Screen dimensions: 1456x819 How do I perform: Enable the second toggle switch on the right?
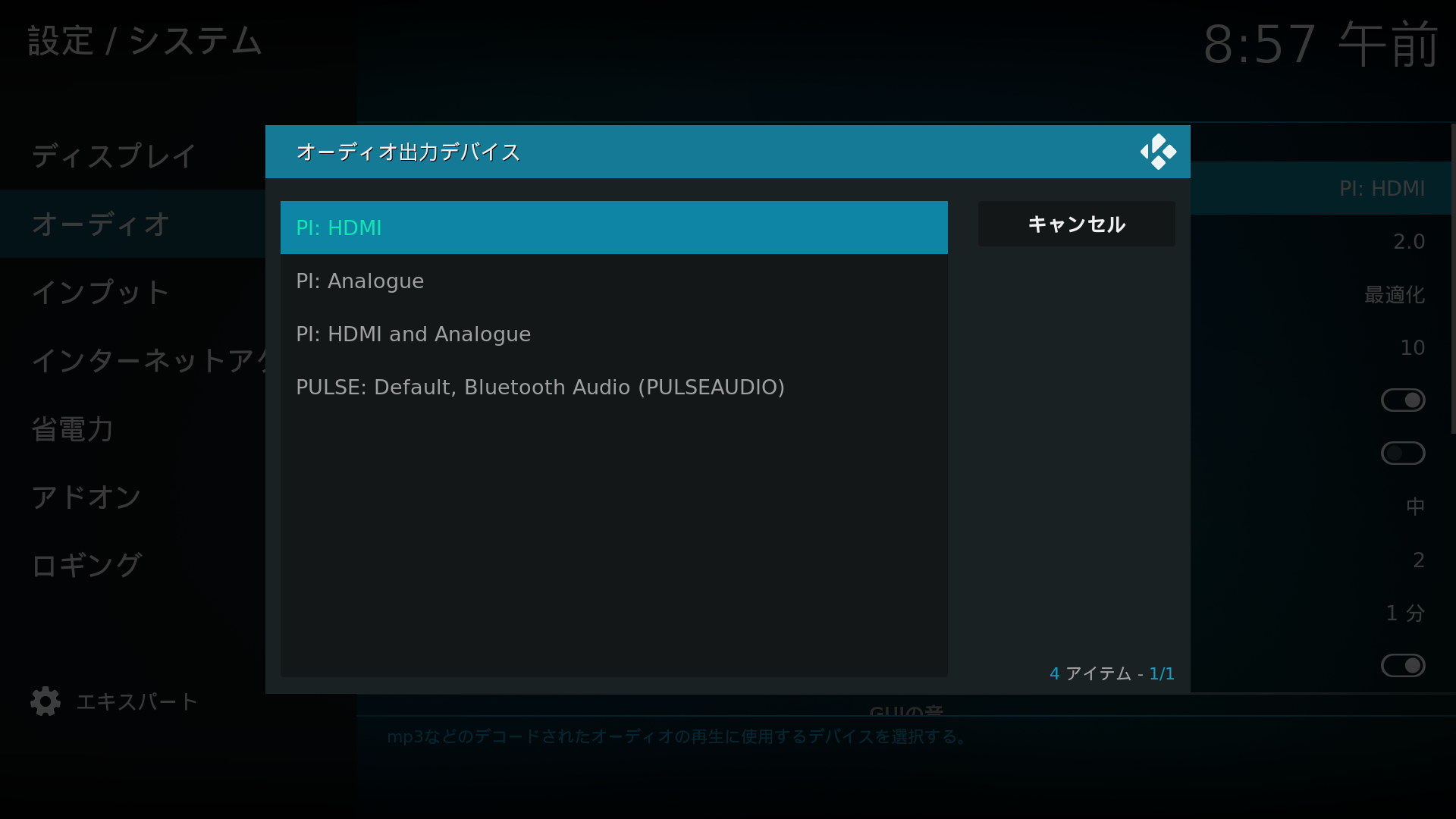(x=1402, y=453)
